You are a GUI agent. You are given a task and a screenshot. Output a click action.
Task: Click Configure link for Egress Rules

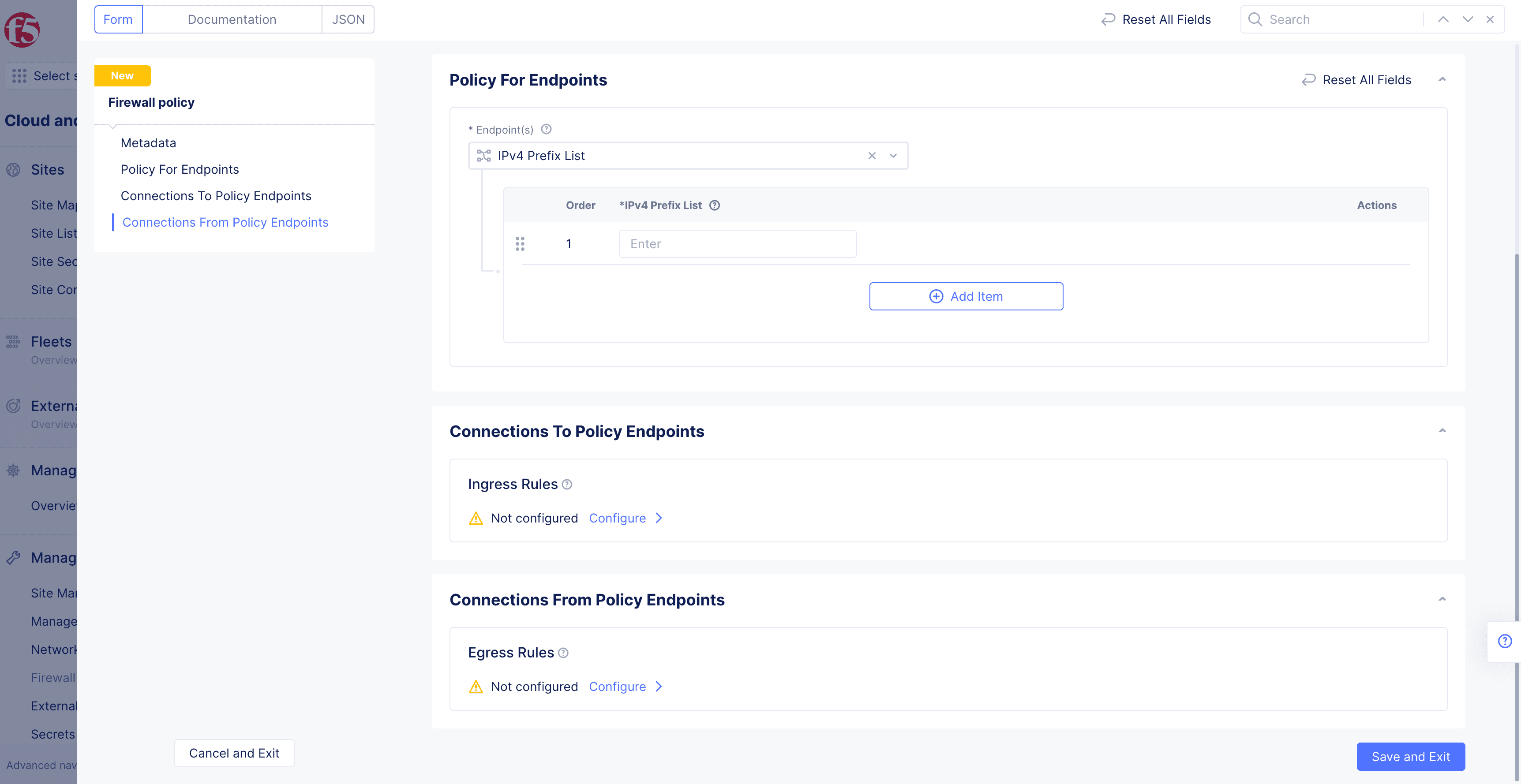point(617,686)
